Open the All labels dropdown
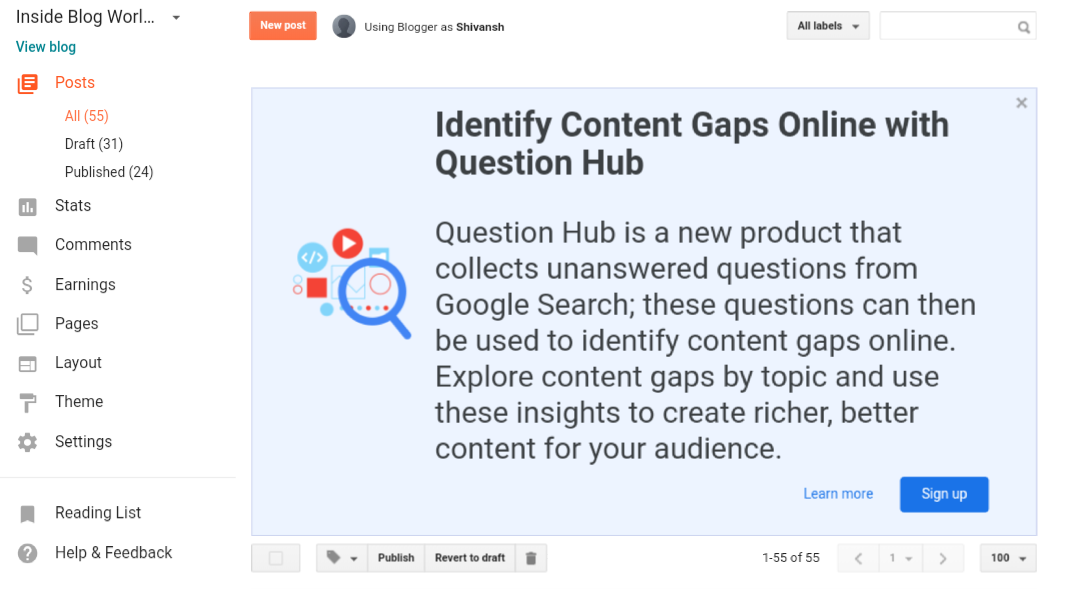 pos(828,26)
